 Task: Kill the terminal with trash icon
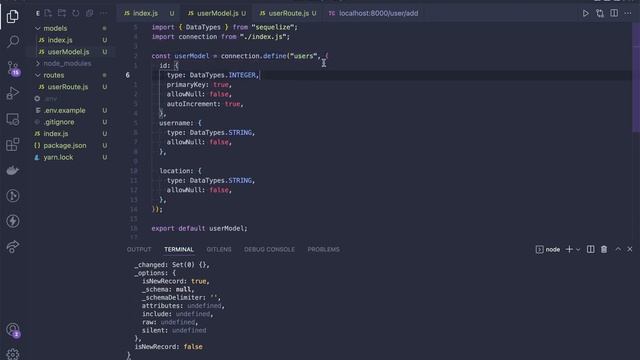[x=604, y=249]
